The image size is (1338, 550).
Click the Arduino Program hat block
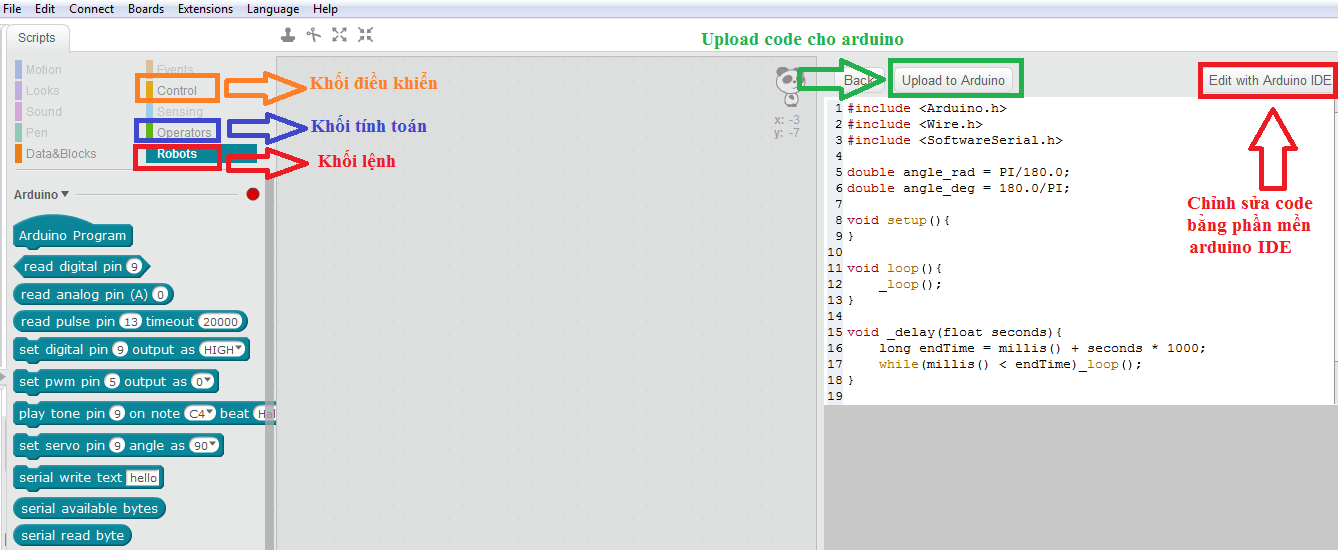[72, 234]
